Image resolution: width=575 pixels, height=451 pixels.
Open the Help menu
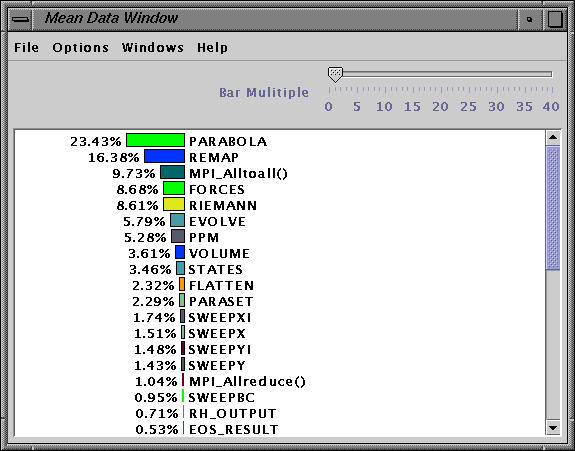[212, 48]
